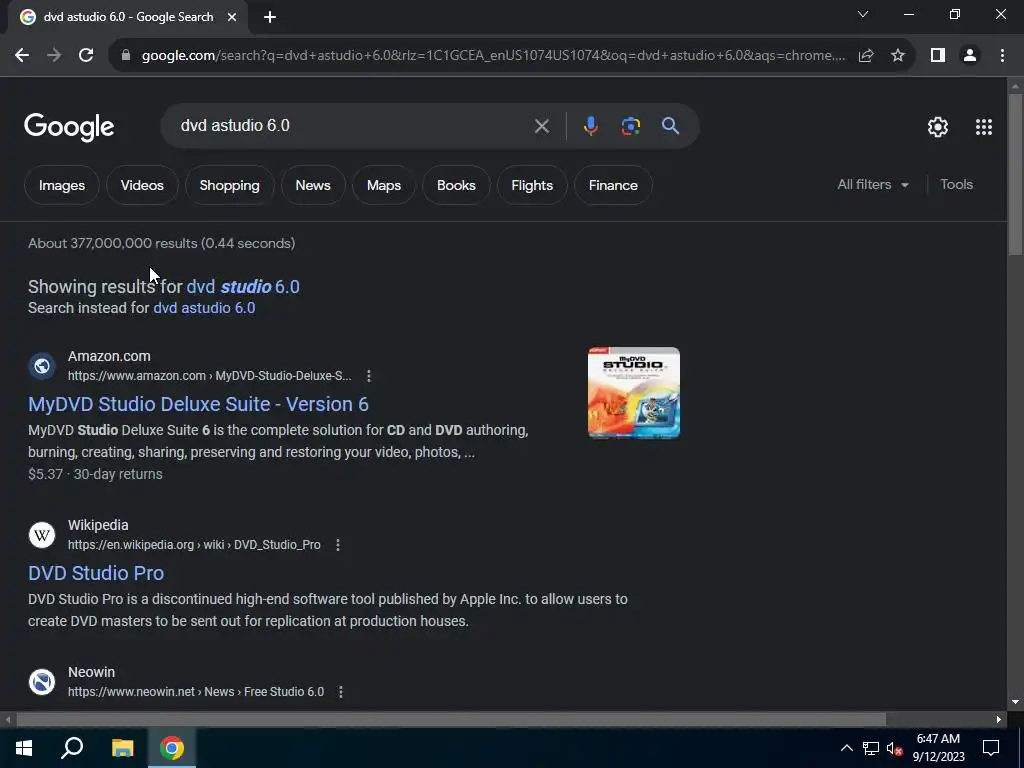Screen dimensions: 1024x768
Task: Open DVD Studio Pro Wikipedia result
Action: [x=96, y=573]
